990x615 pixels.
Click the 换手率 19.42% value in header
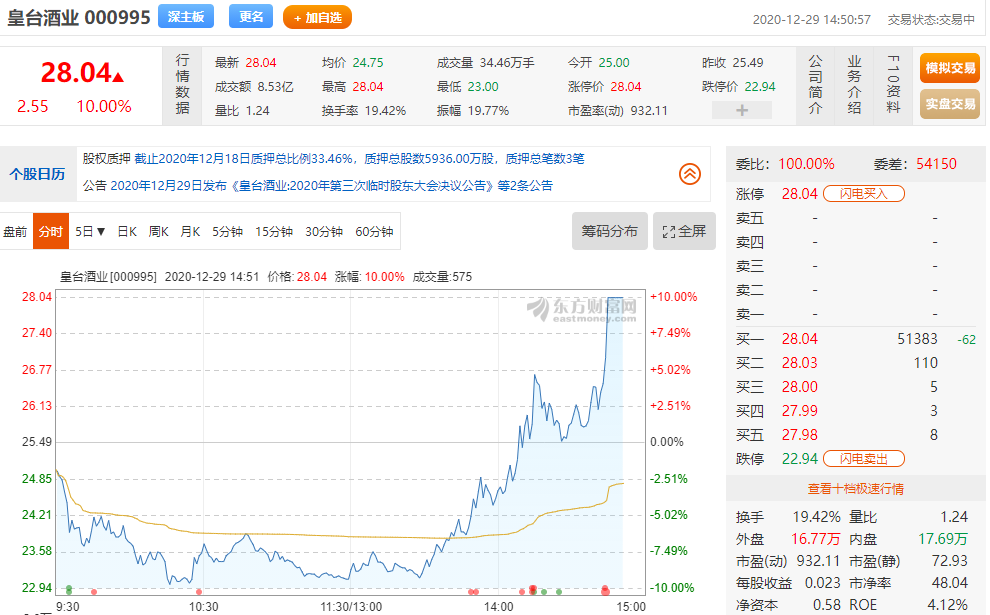click(385, 111)
